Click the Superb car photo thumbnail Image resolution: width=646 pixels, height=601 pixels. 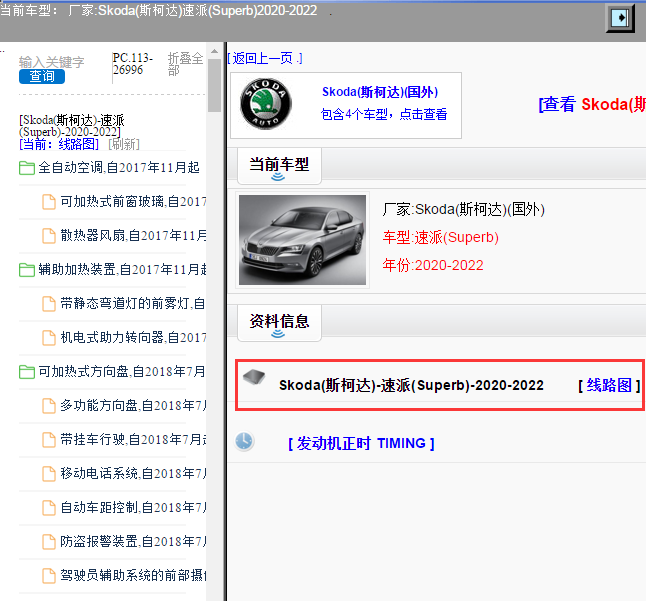point(302,240)
